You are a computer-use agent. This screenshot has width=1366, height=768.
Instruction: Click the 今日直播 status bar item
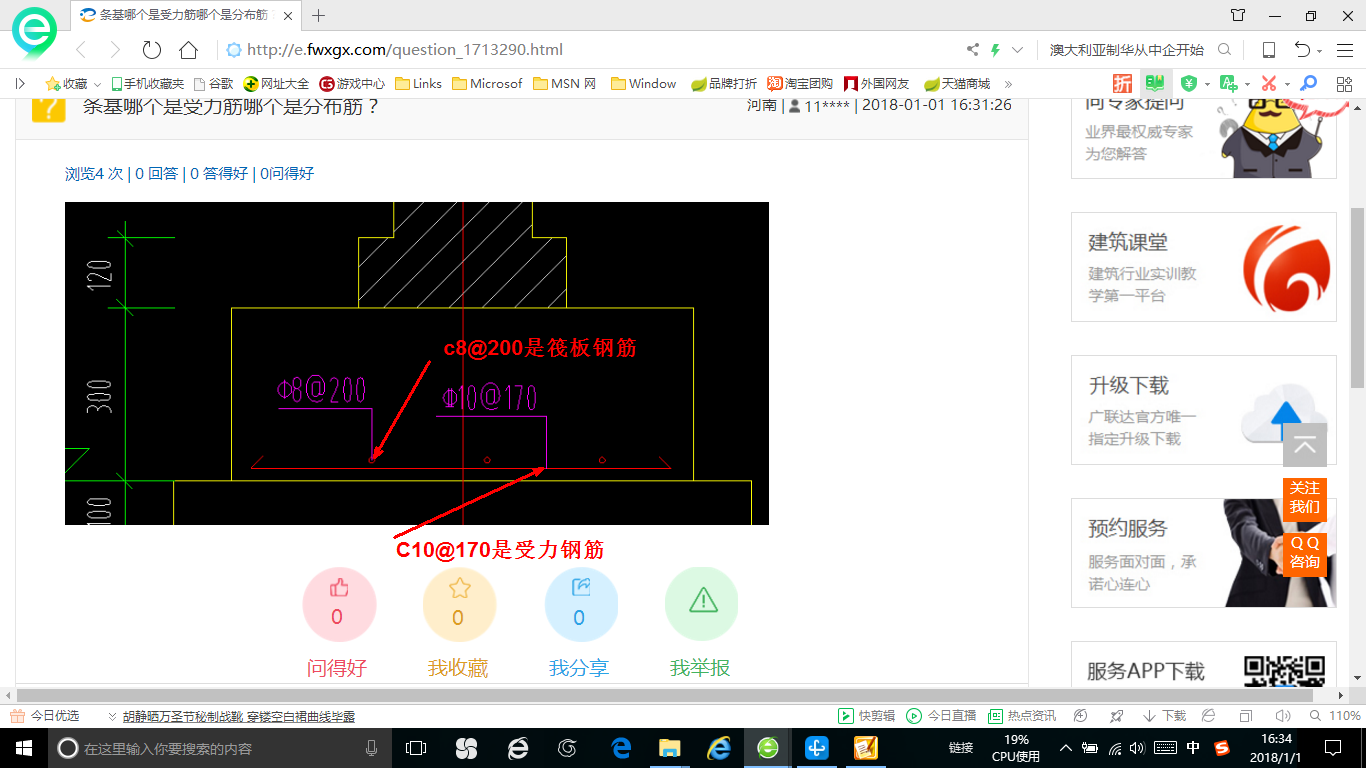pos(941,716)
